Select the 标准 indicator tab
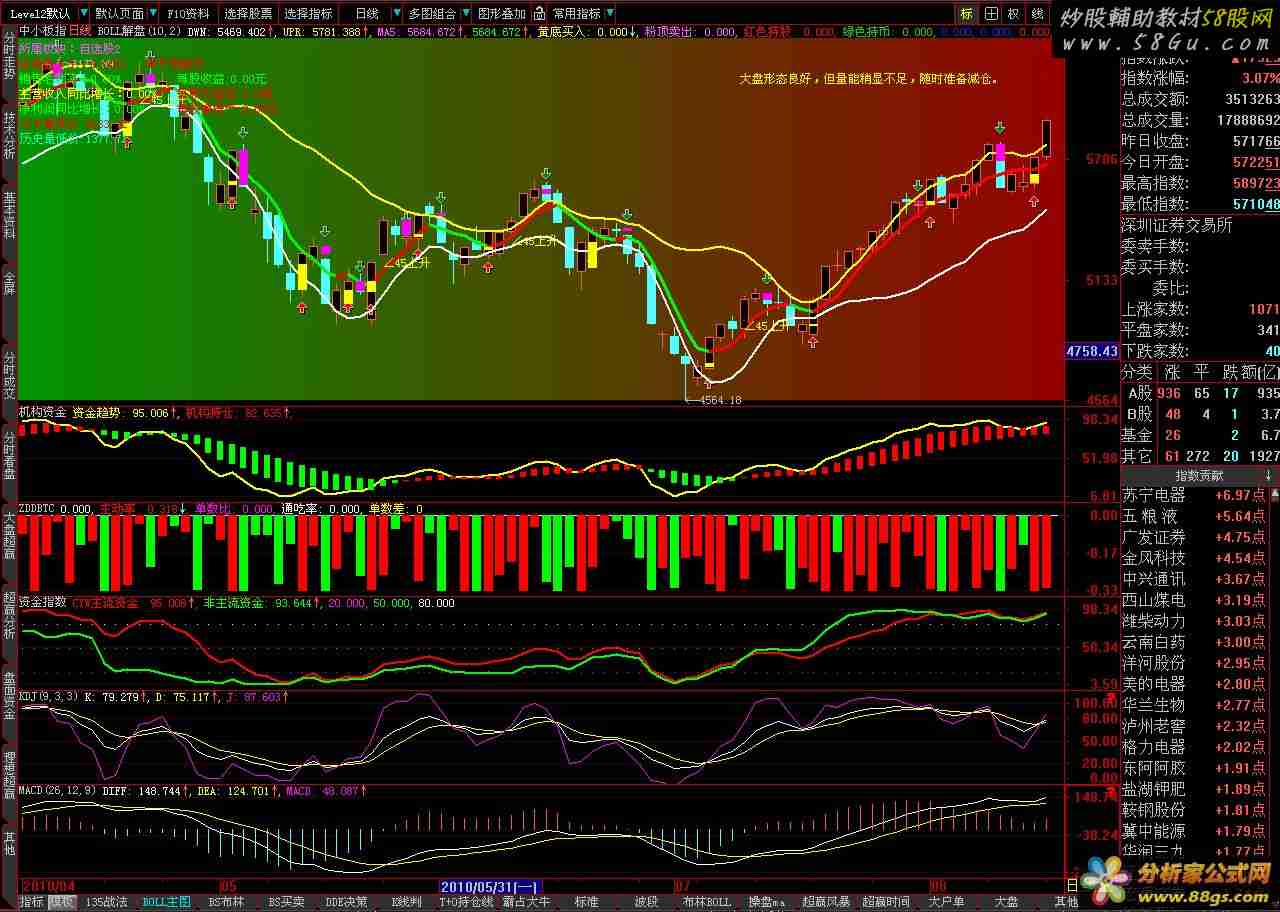 [586, 902]
